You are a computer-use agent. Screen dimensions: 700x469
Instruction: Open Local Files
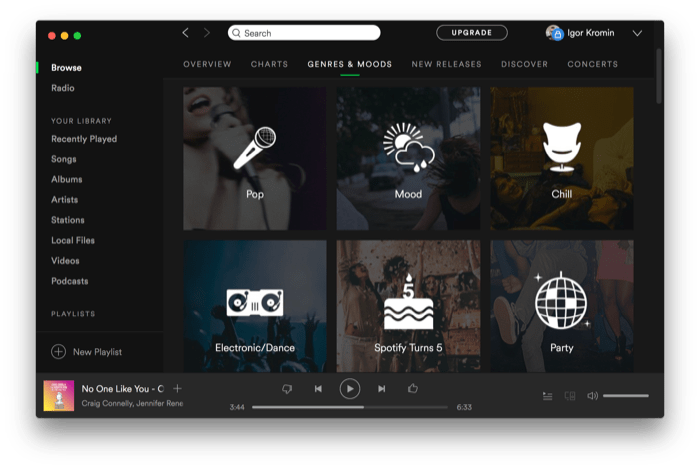[x=73, y=241]
